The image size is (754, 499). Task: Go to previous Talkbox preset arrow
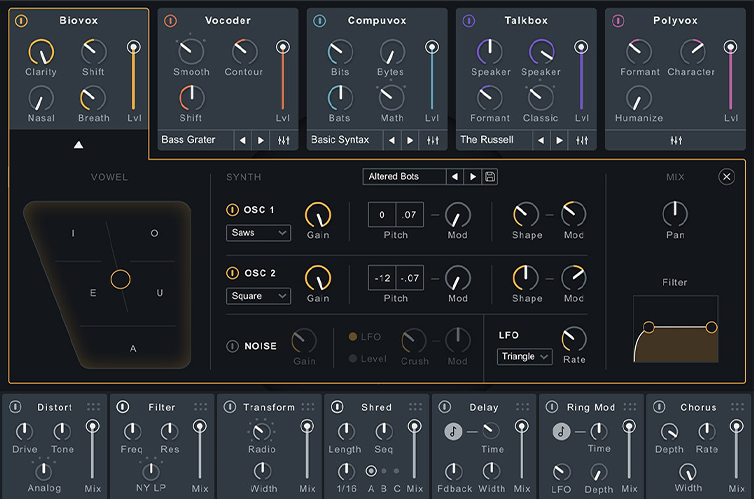click(x=541, y=140)
